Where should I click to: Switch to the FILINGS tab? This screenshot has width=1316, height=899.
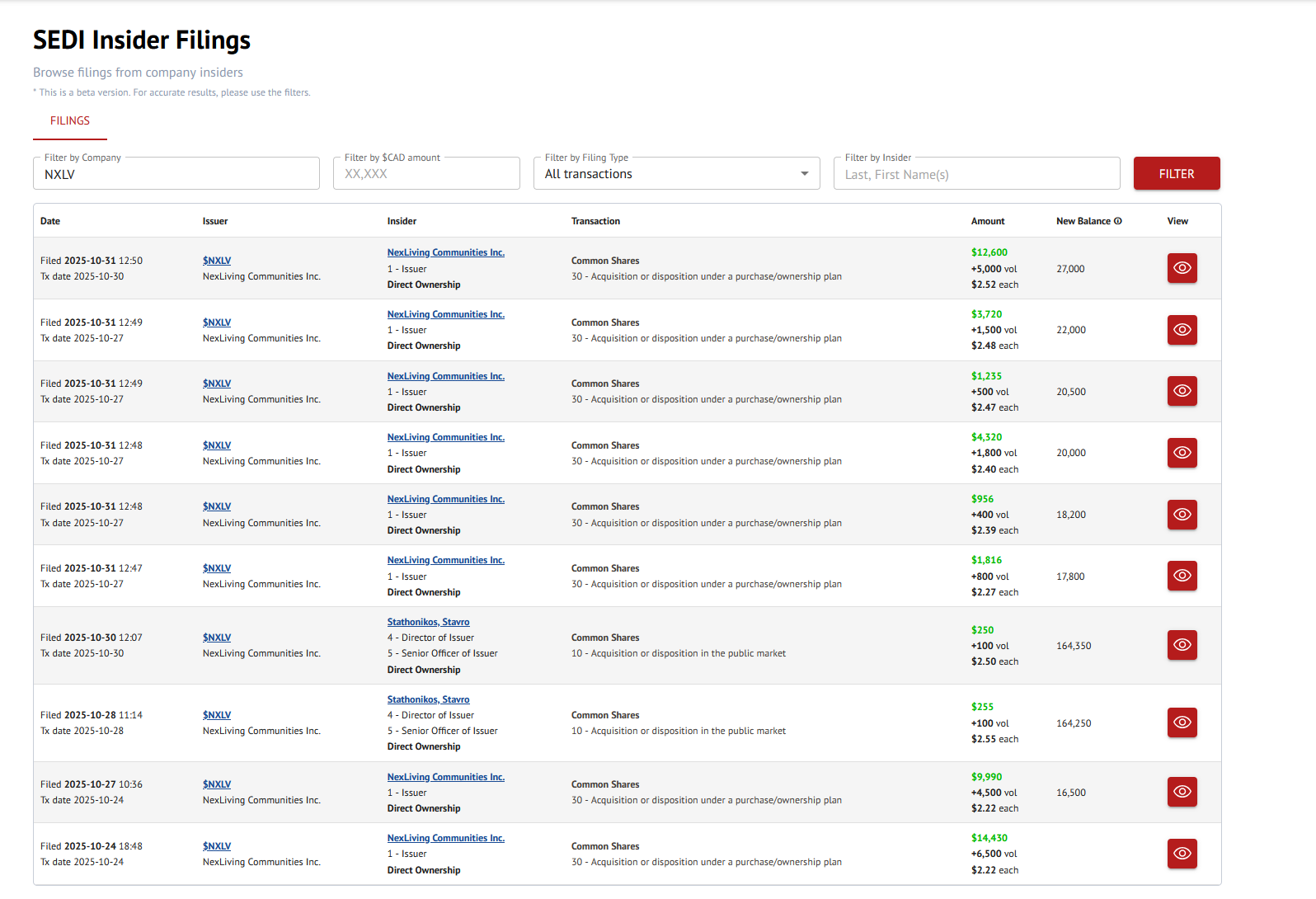(x=70, y=121)
